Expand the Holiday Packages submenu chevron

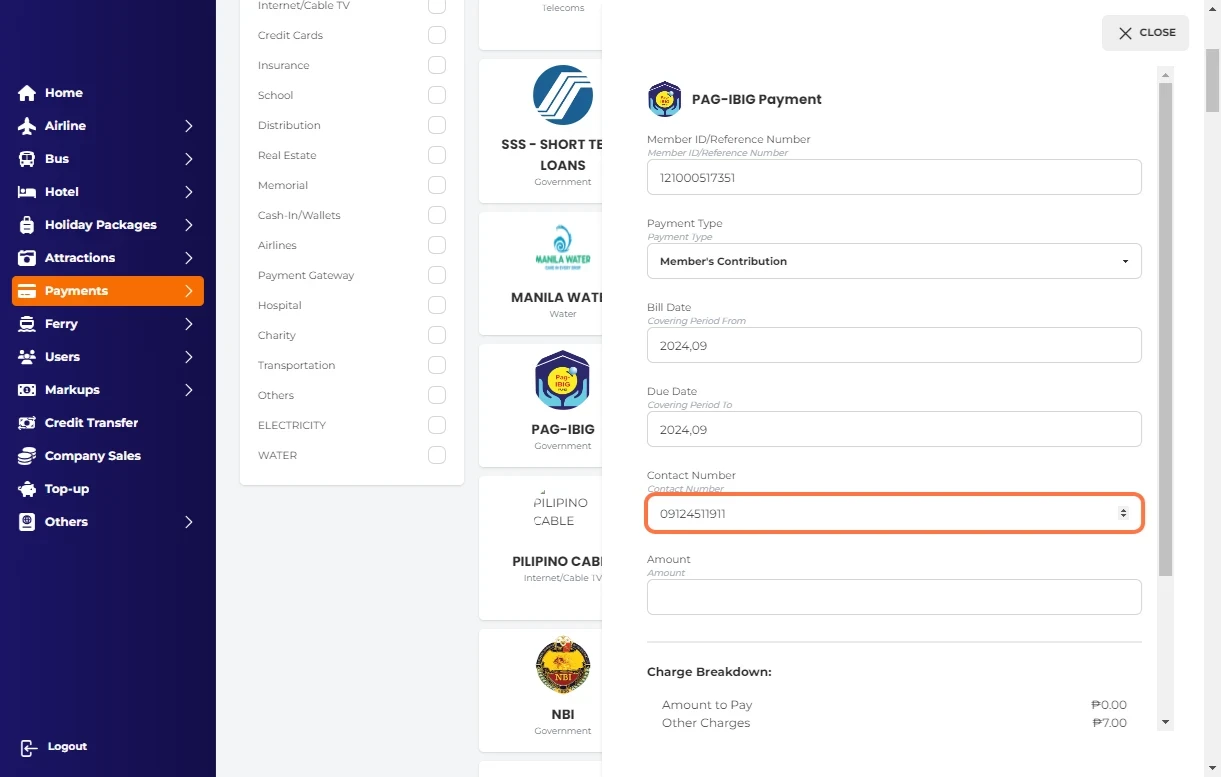pos(188,225)
